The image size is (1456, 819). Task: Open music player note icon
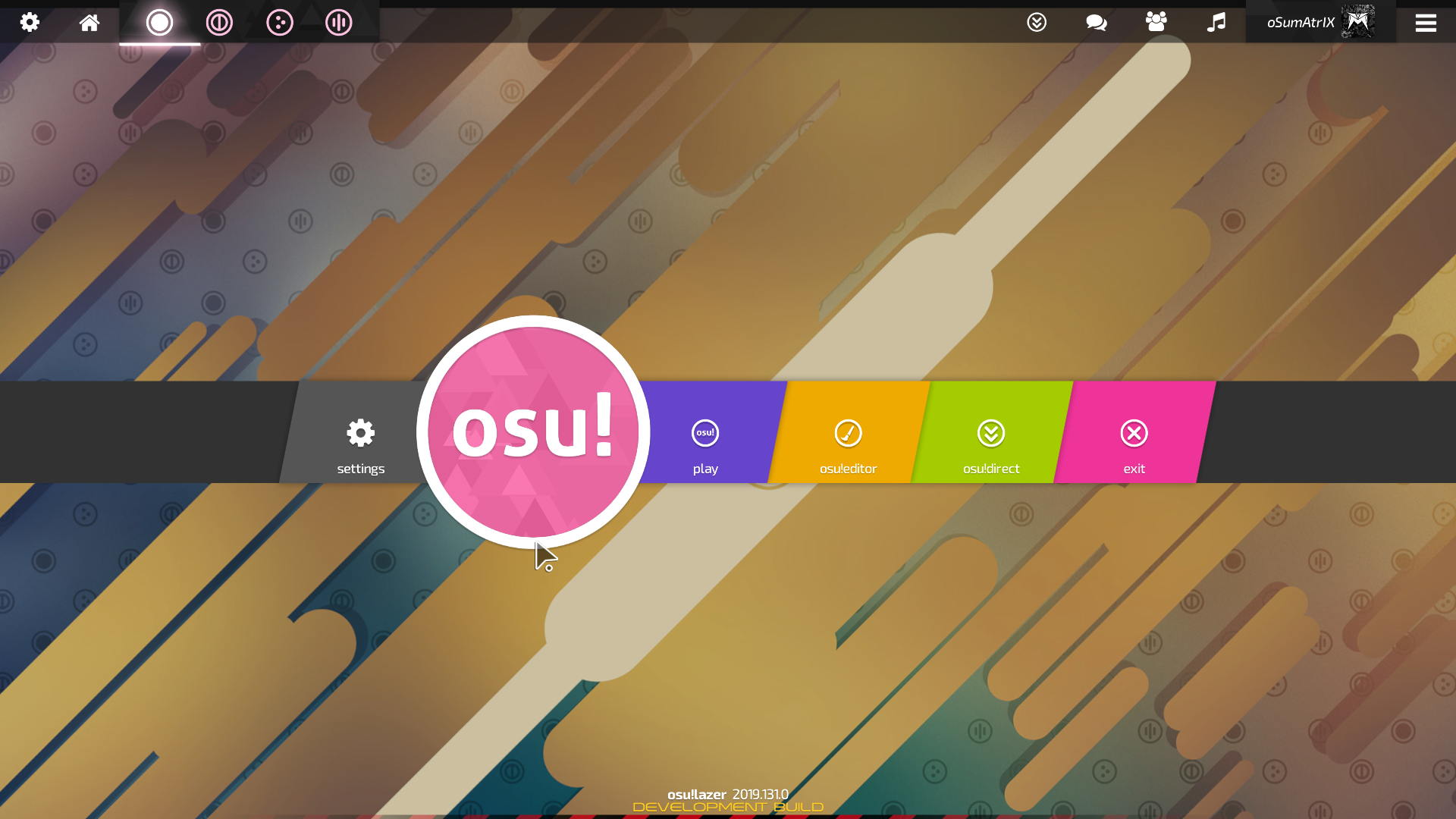(1216, 22)
